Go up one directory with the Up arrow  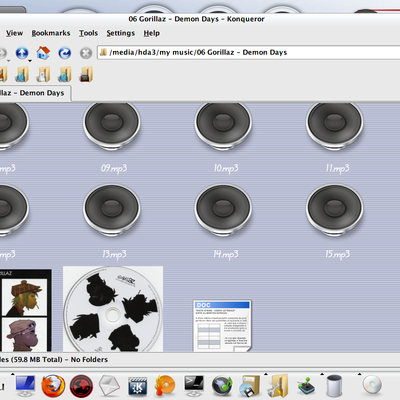[x=22, y=53]
